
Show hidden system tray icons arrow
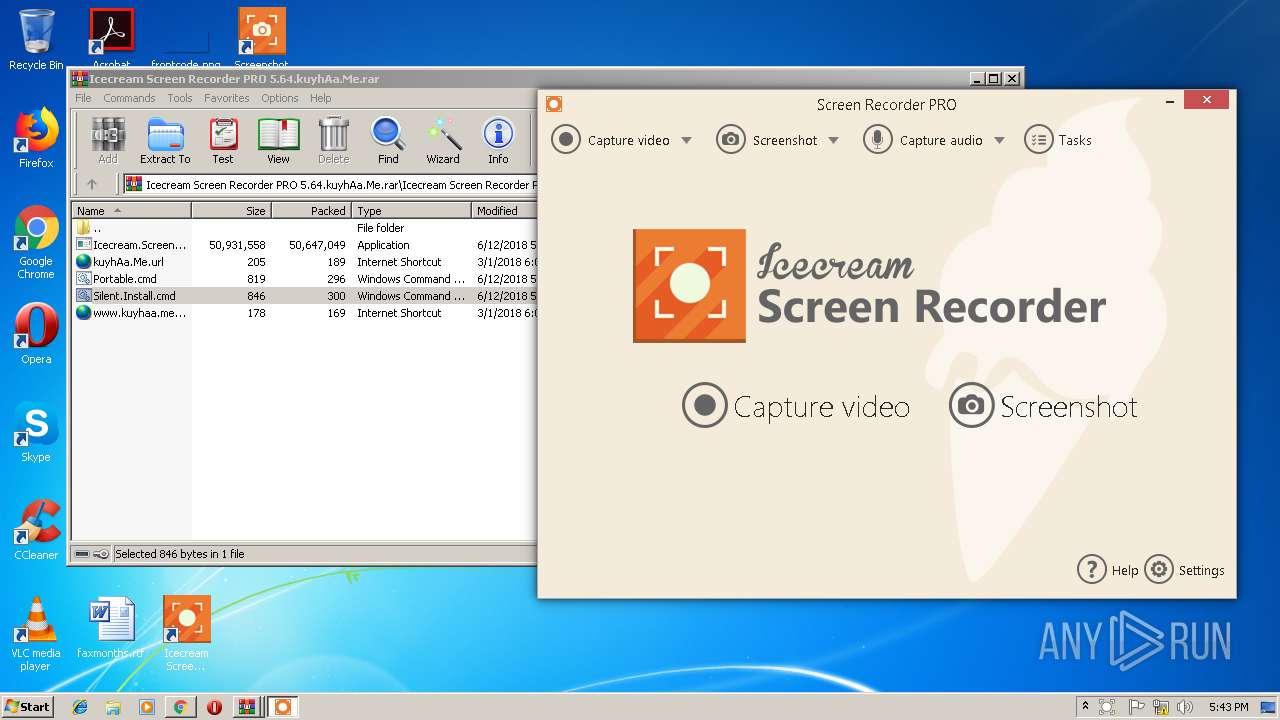point(1085,707)
